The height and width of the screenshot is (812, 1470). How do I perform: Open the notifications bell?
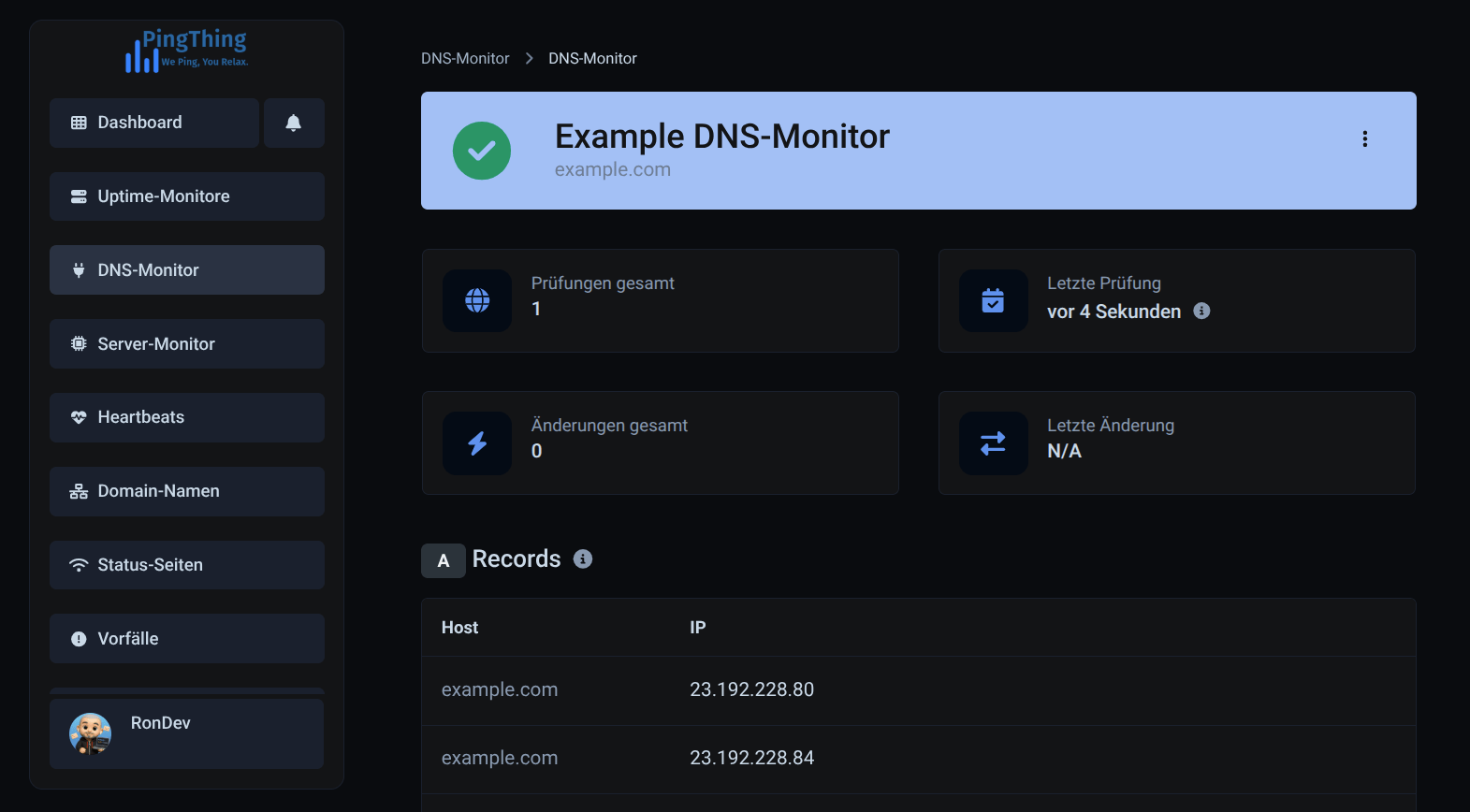pyautogui.click(x=294, y=123)
